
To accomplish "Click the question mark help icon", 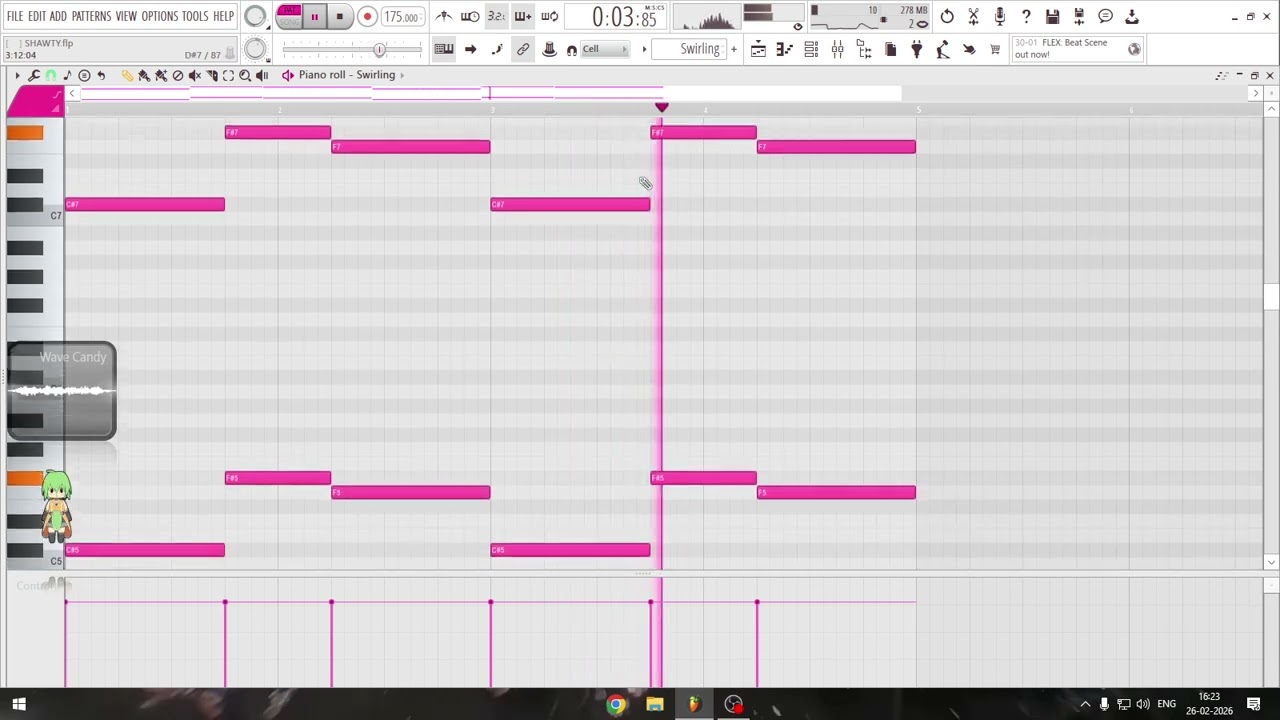I will [x=1026, y=16].
